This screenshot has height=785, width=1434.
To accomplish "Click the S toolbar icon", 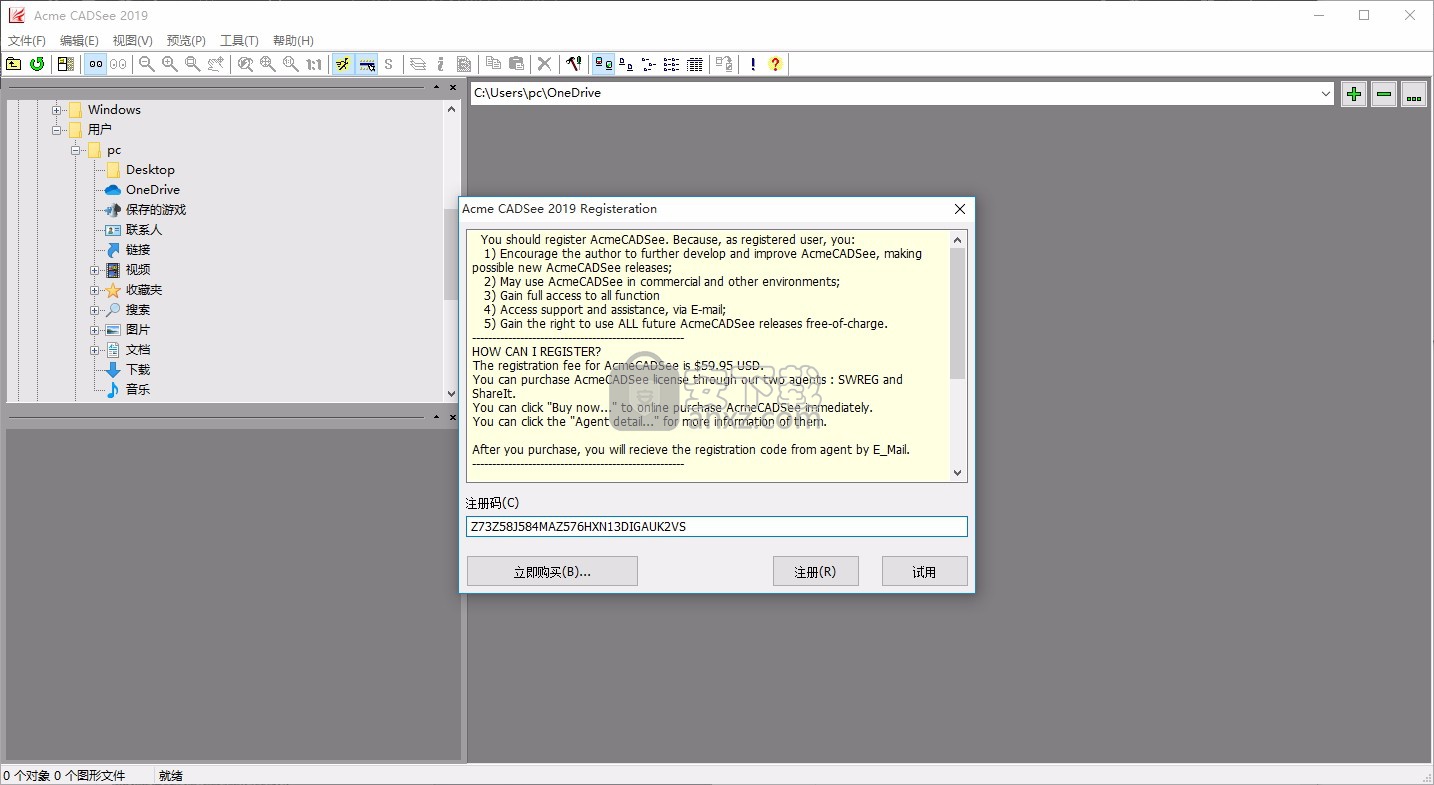I will [x=389, y=64].
